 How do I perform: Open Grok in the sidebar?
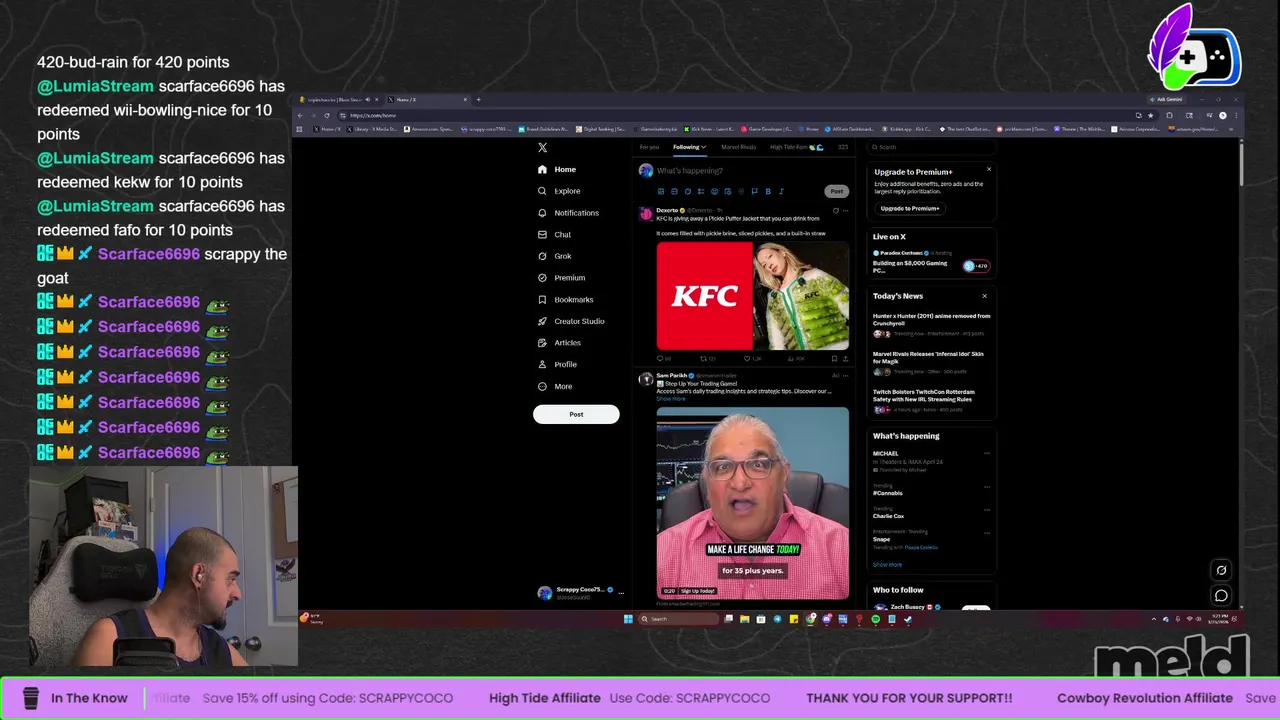pyautogui.click(x=554, y=256)
